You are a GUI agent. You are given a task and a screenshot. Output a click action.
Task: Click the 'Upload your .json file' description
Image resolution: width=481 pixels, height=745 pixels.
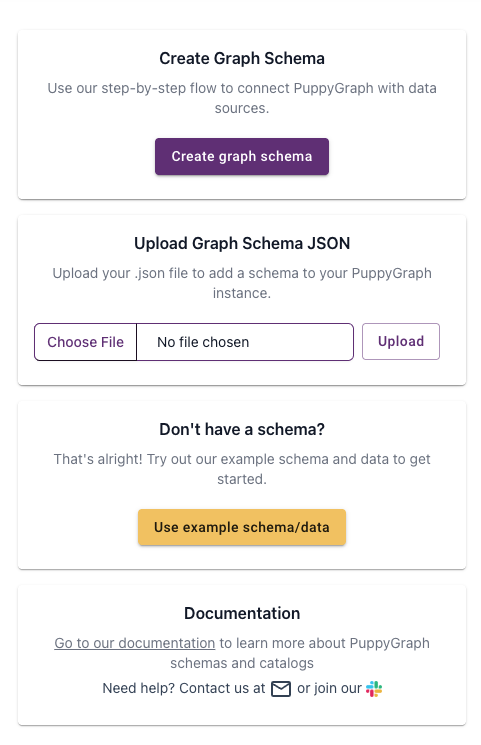pos(241,283)
